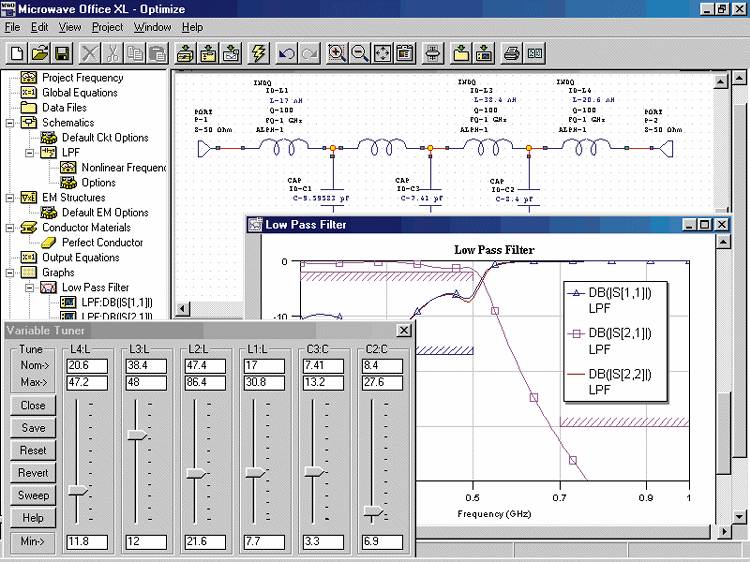Viewport: 750px width, 562px height.
Task: Click Reset button in Variable Tuner
Action: pyautogui.click(x=33, y=450)
